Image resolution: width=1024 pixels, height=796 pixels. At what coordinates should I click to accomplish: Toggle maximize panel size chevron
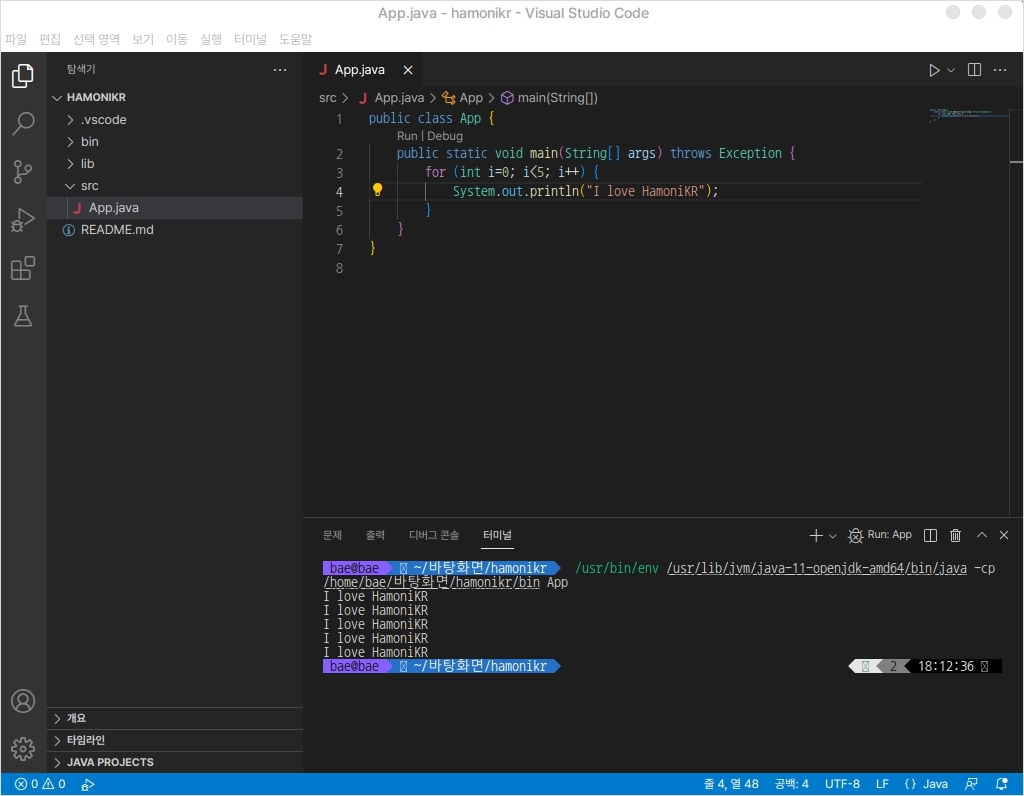point(981,536)
